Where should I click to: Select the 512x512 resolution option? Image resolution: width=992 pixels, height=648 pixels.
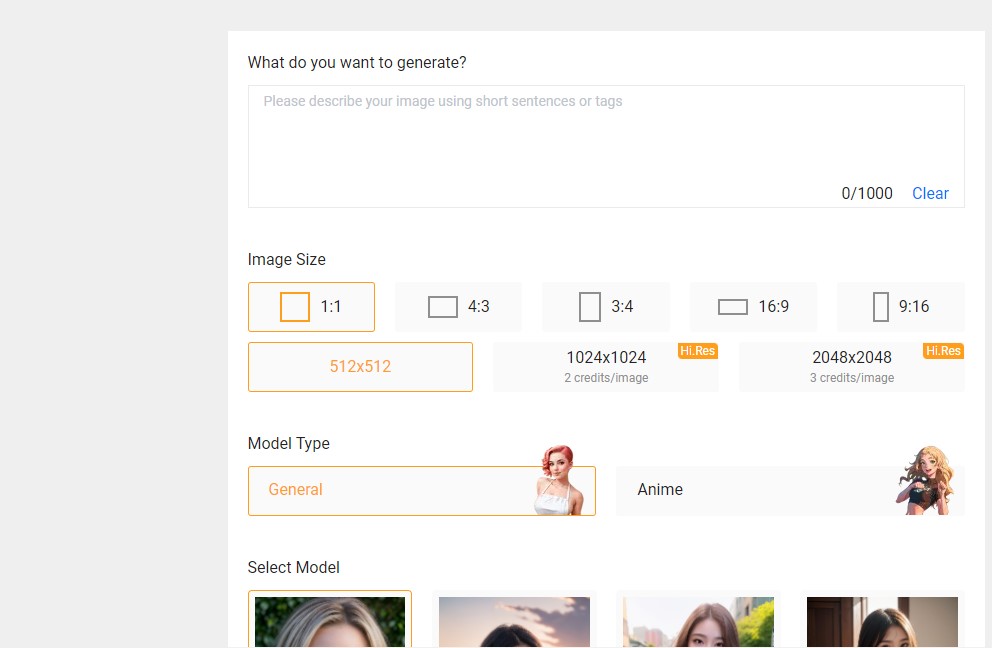tap(360, 367)
